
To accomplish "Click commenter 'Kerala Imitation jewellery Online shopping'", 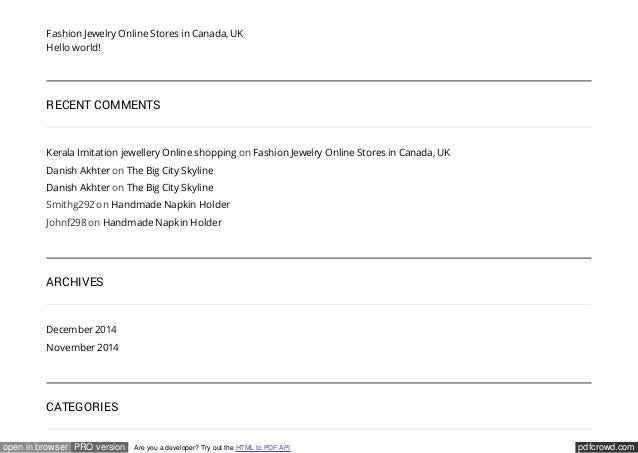I will click(x=141, y=153).
